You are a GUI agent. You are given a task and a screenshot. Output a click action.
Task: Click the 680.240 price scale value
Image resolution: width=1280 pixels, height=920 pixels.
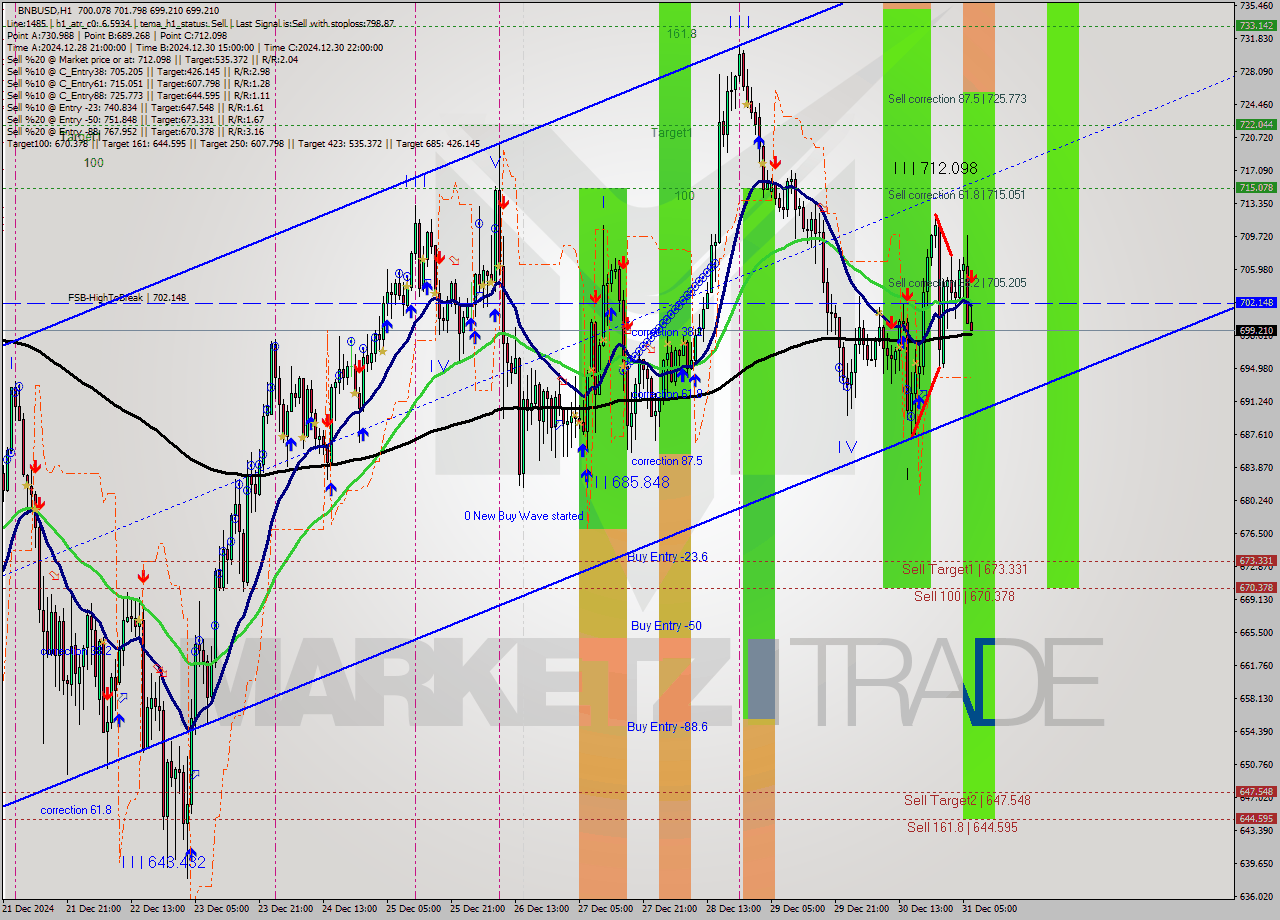(x=1256, y=501)
